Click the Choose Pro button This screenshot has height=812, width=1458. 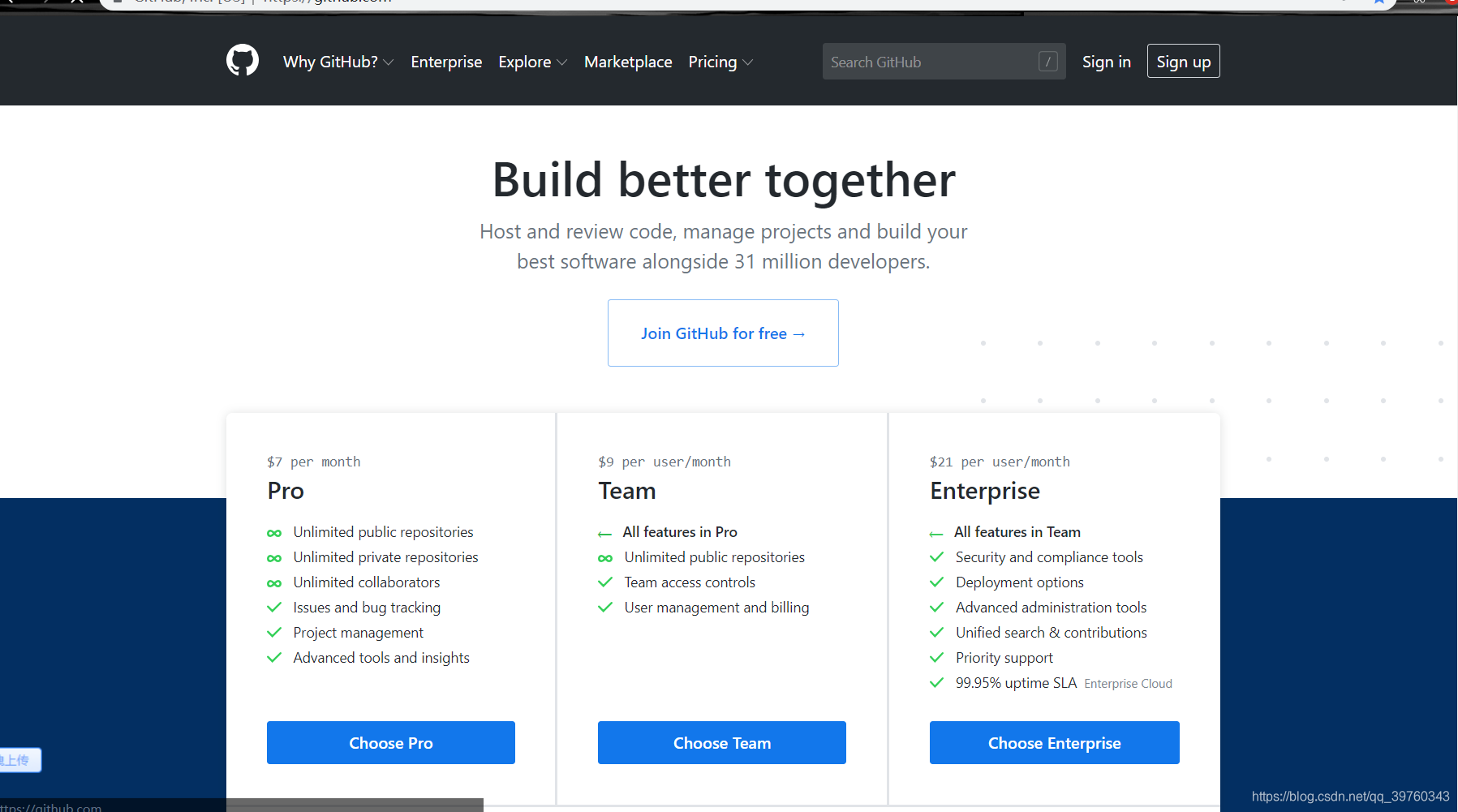tap(391, 743)
